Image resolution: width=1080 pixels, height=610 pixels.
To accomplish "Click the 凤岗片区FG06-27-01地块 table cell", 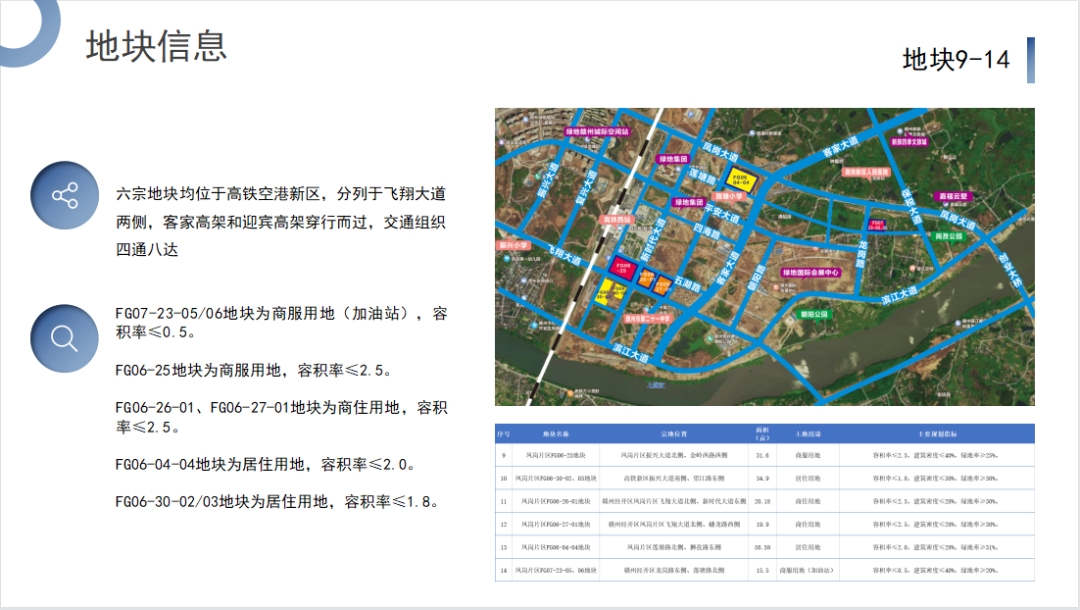I will click(556, 525).
